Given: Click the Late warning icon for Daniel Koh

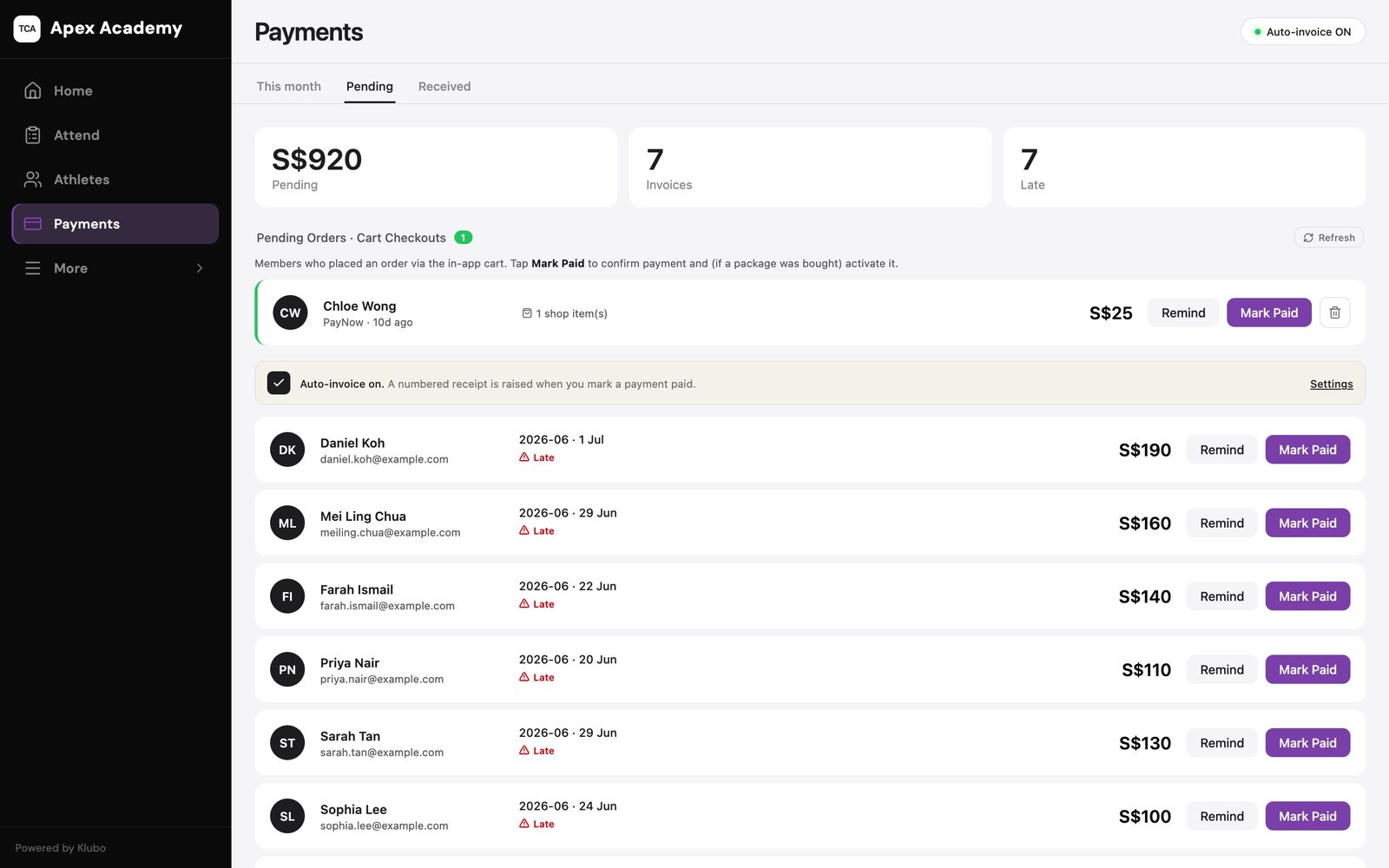Looking at the screenshot, I should [x=524, y=457].
